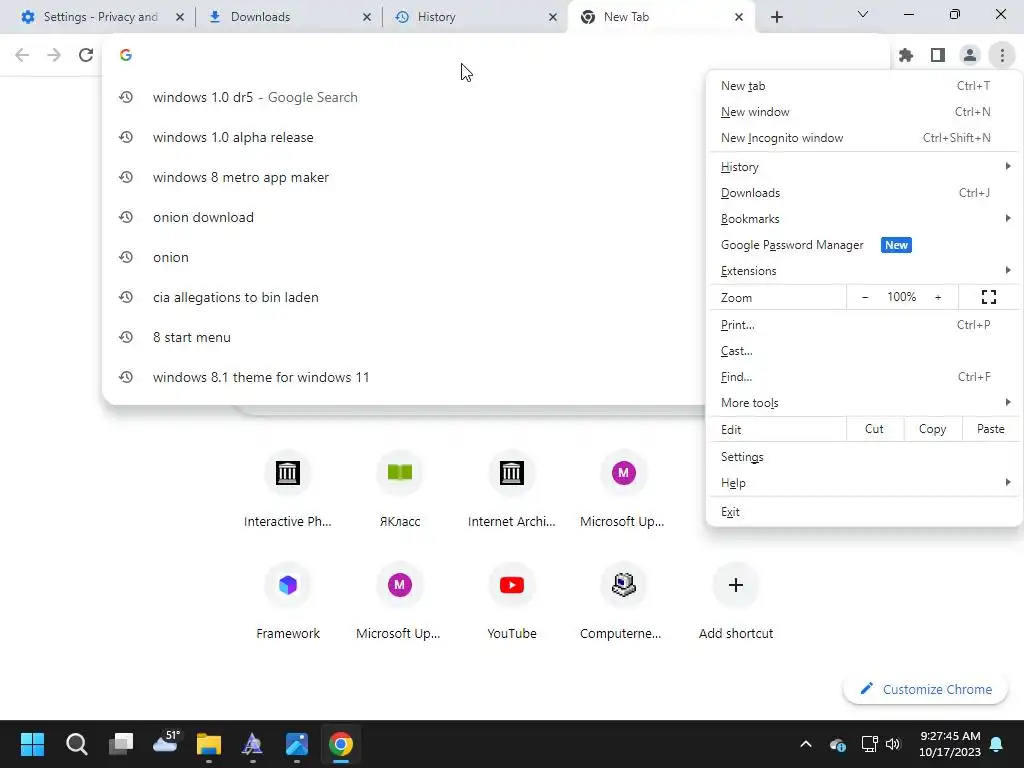Expand the More tools submenu
The height and width of the screenshot is (768, 1024).
click(865, 403)
